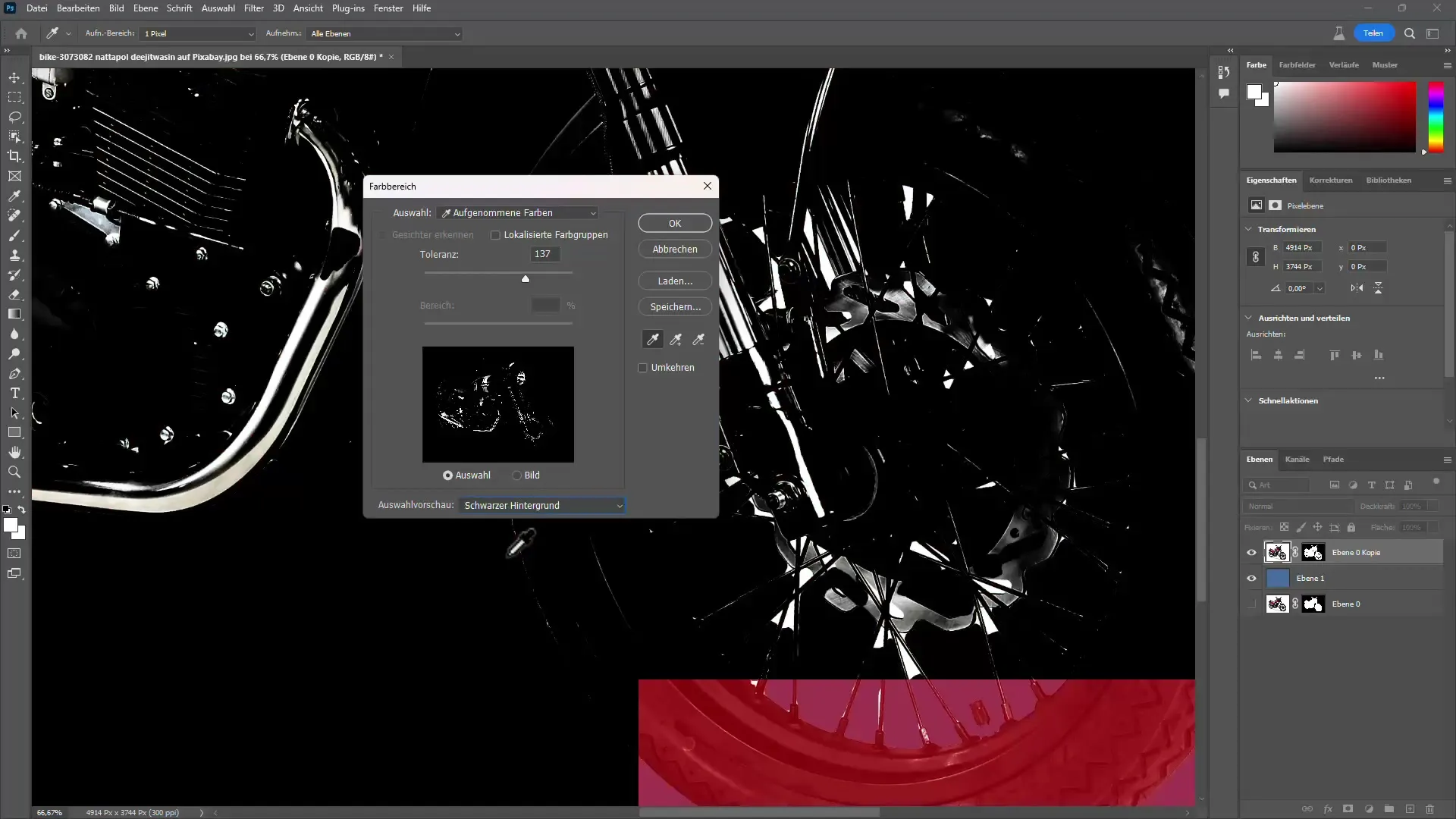Open the search icon at top right
Screen dimensions: 1456x819
tap(1409, 33)
